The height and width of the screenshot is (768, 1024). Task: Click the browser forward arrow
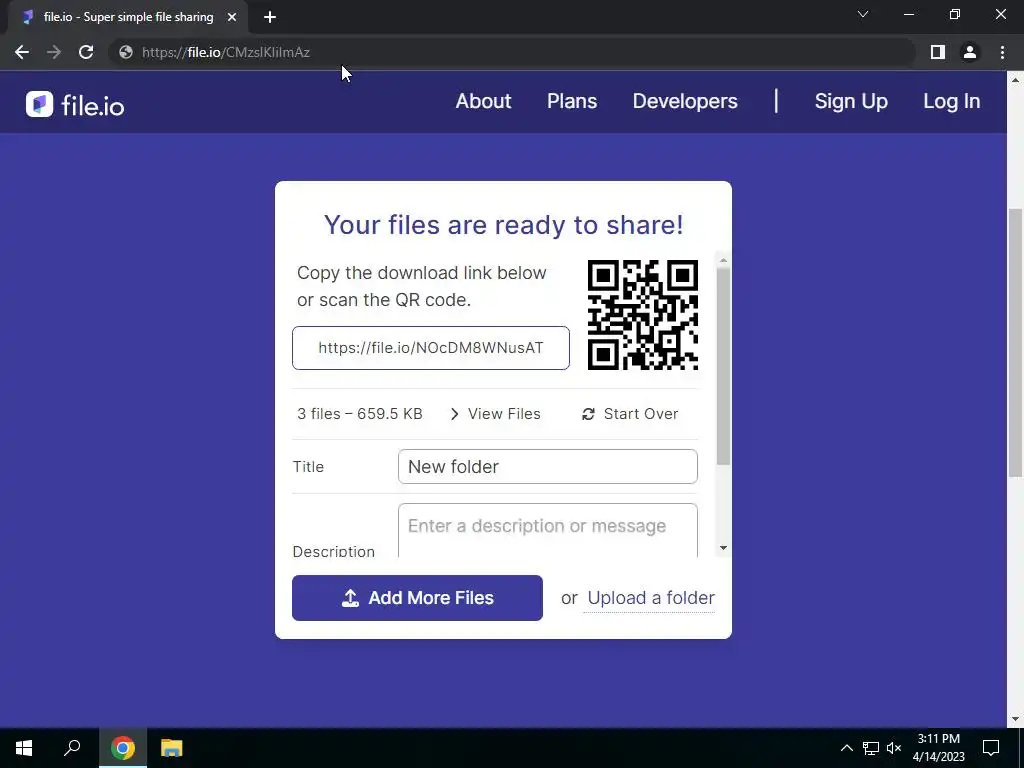[54, 52]
